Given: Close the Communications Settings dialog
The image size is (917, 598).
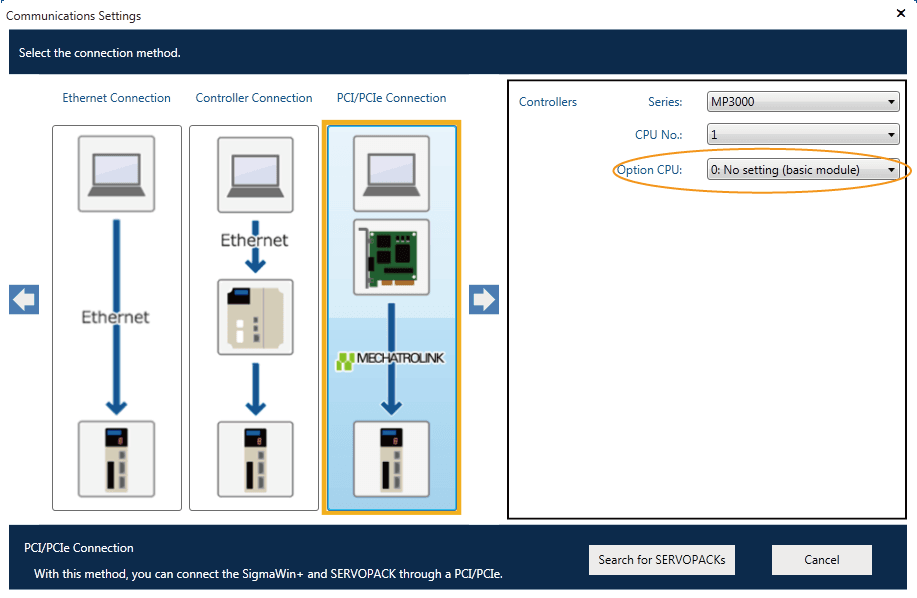Looking at the screenshot, I should click(900, 13).
